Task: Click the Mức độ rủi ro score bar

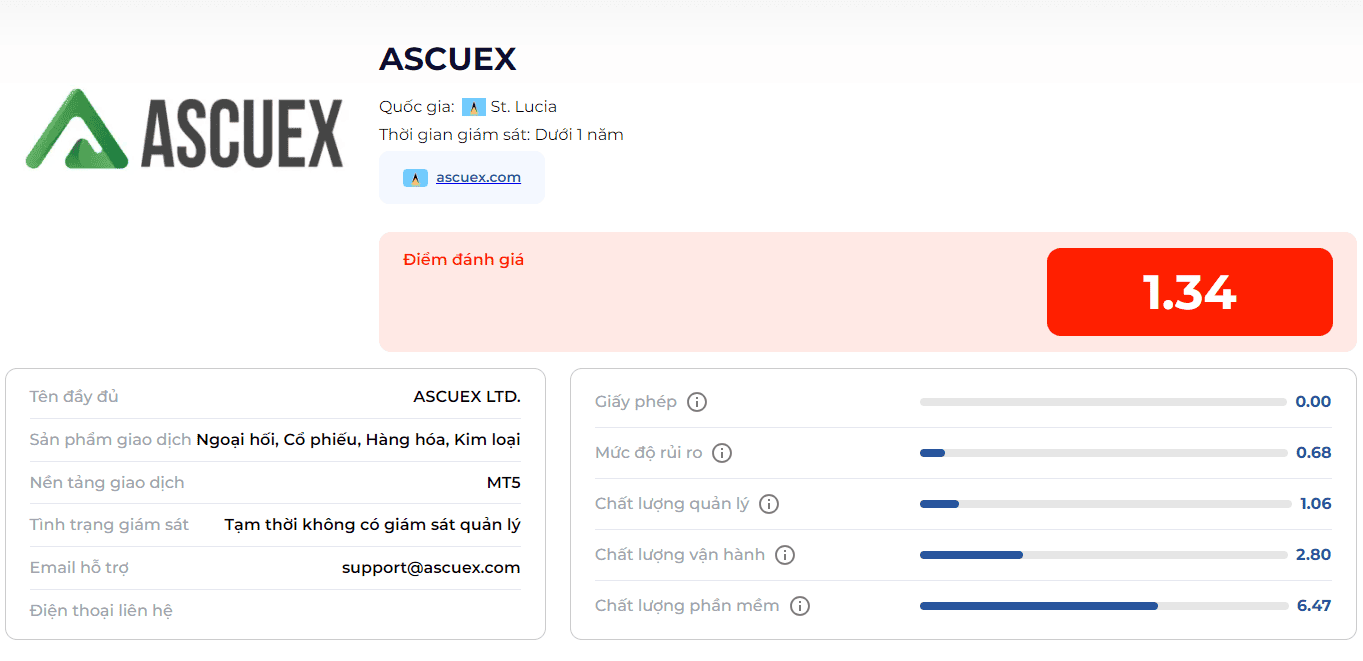Action: [x=1104, y=453]
